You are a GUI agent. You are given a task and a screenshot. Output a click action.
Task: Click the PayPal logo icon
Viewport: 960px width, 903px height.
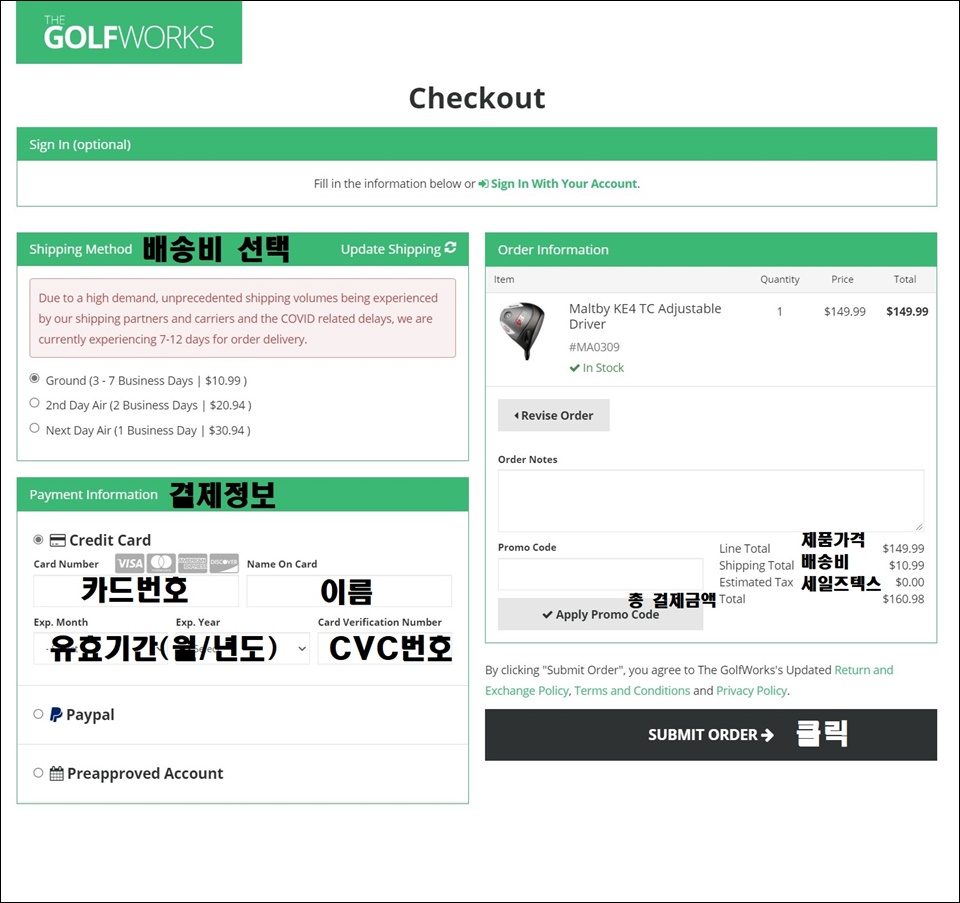pos(56,714)
